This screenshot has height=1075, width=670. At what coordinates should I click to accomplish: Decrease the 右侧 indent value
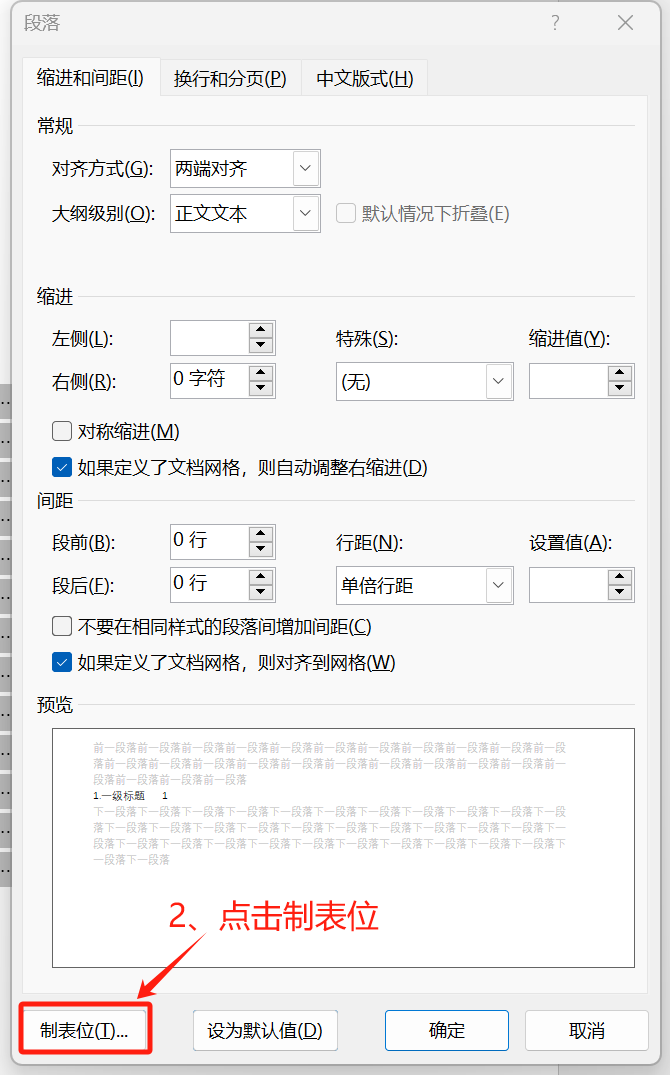pyautogui.click(x=261, y=388)
